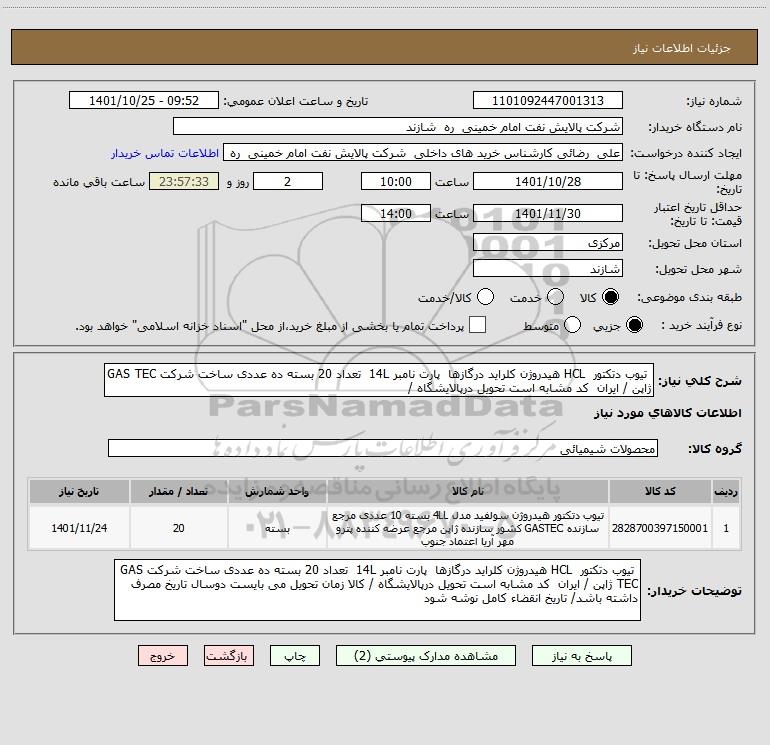Click the کد کالا column header
770x745 pixels.
click(x=660, y=491)
